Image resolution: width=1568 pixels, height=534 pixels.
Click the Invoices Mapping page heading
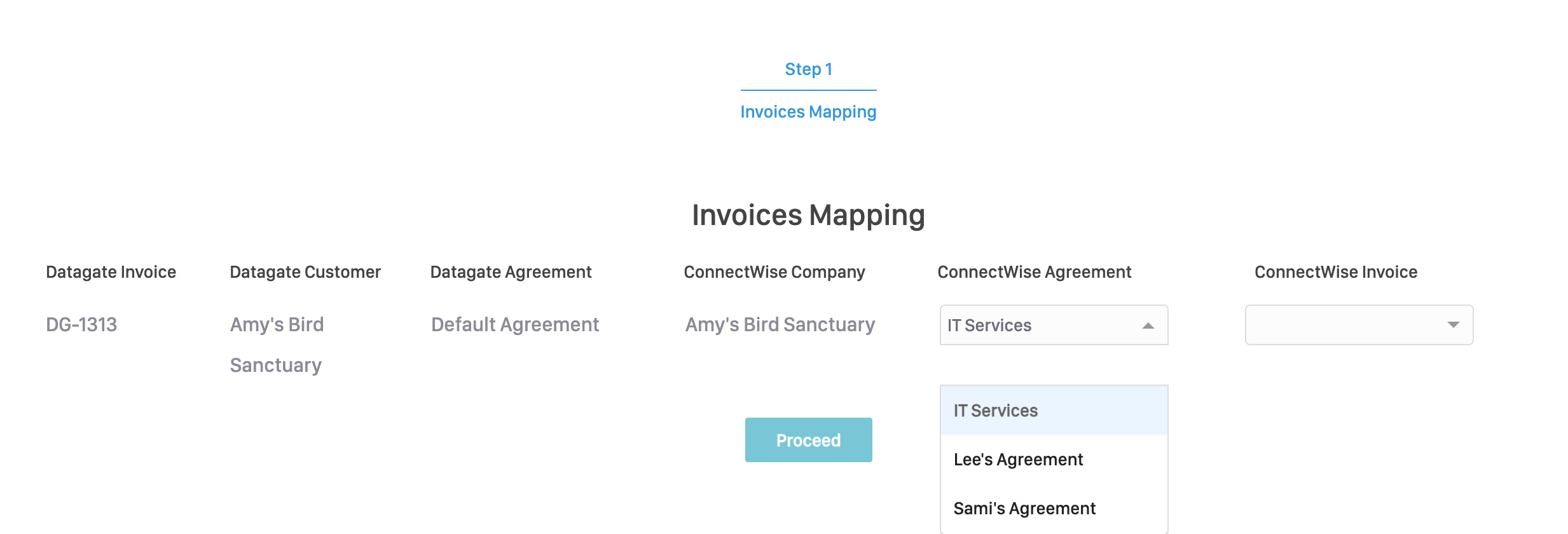(808, 215)
